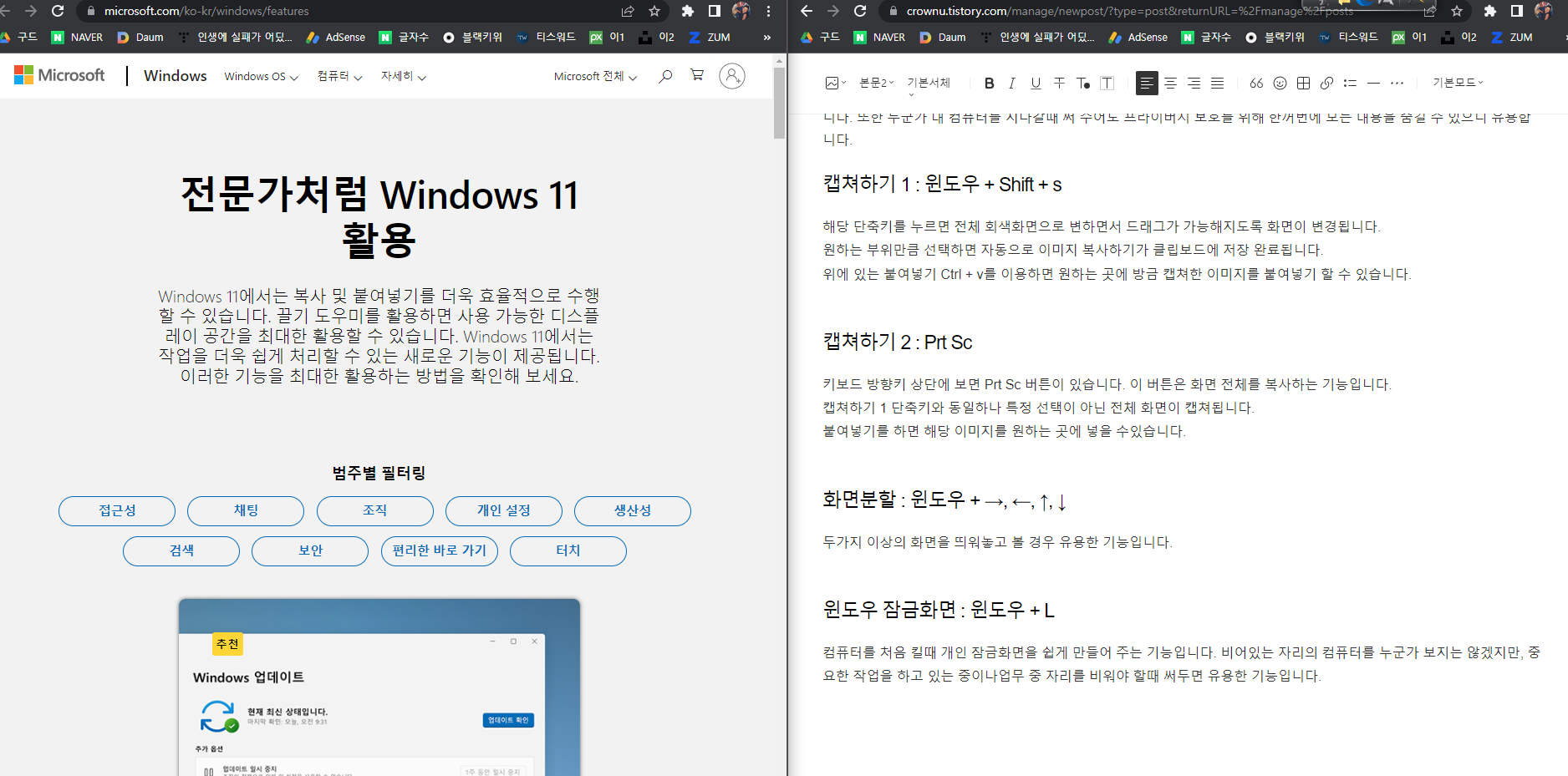Bookmark the microsoft.com page with the star
This screenshot has height=776, width=1568.
654,11
